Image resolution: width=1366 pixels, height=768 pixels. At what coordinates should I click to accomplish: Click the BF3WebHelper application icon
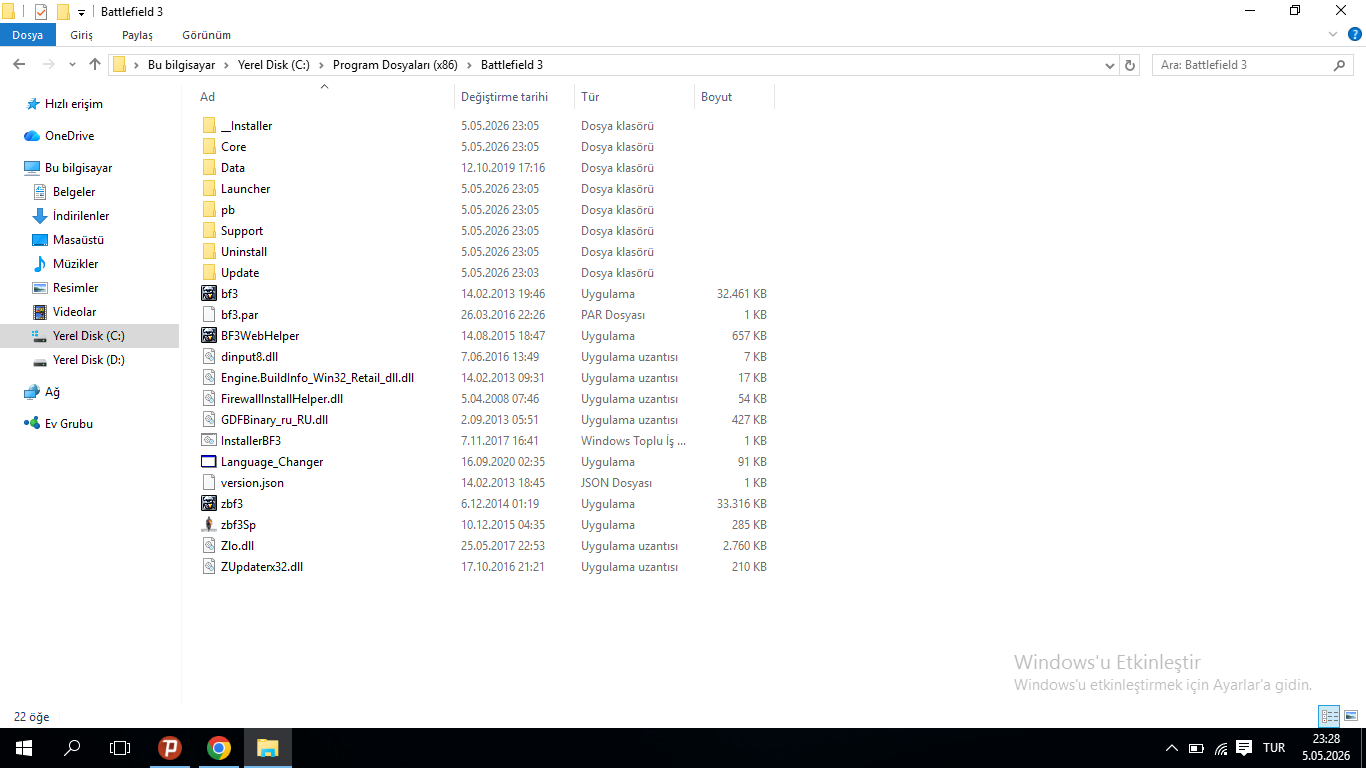[209, 336]
